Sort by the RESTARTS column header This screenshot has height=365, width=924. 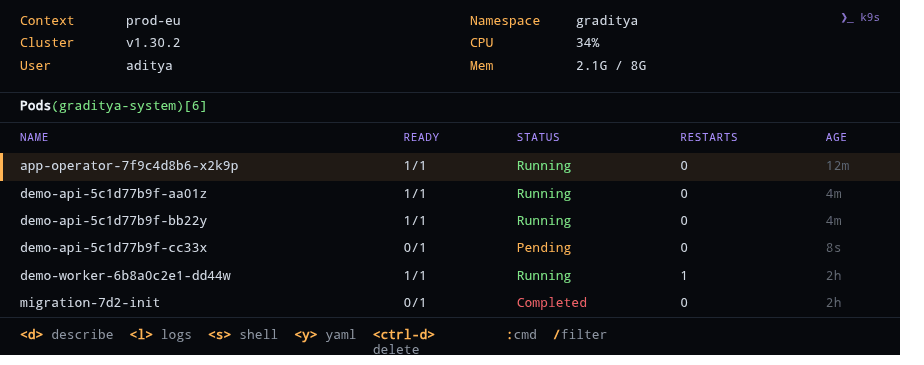pos(709,137)
